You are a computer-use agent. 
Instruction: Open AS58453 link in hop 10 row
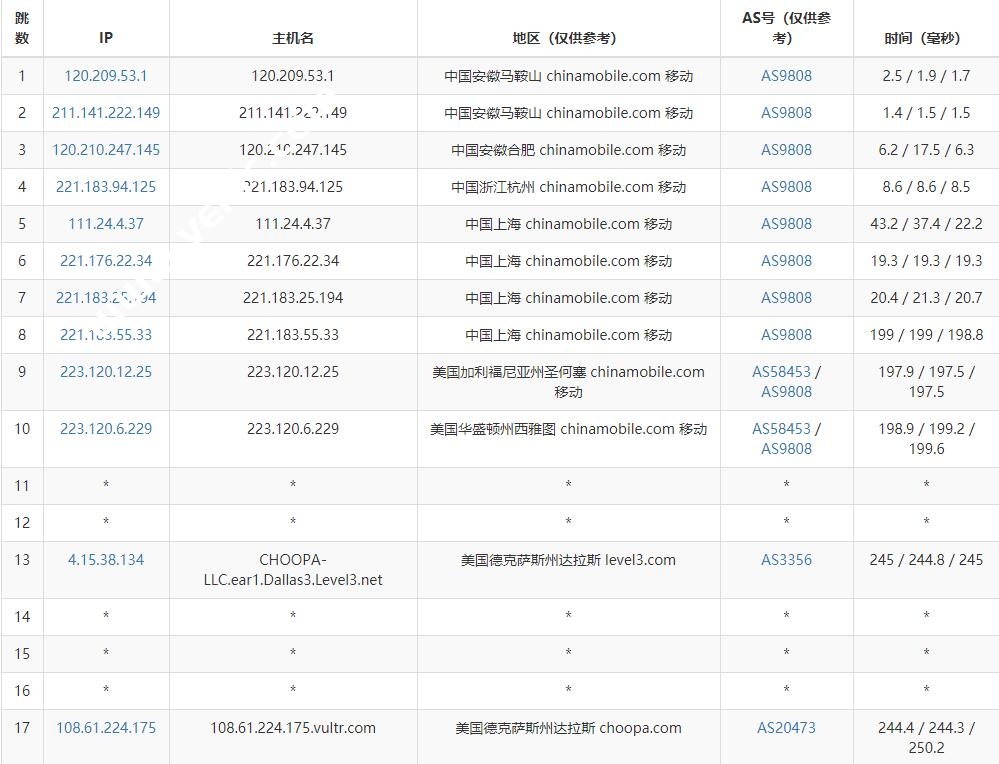point(781,429)
